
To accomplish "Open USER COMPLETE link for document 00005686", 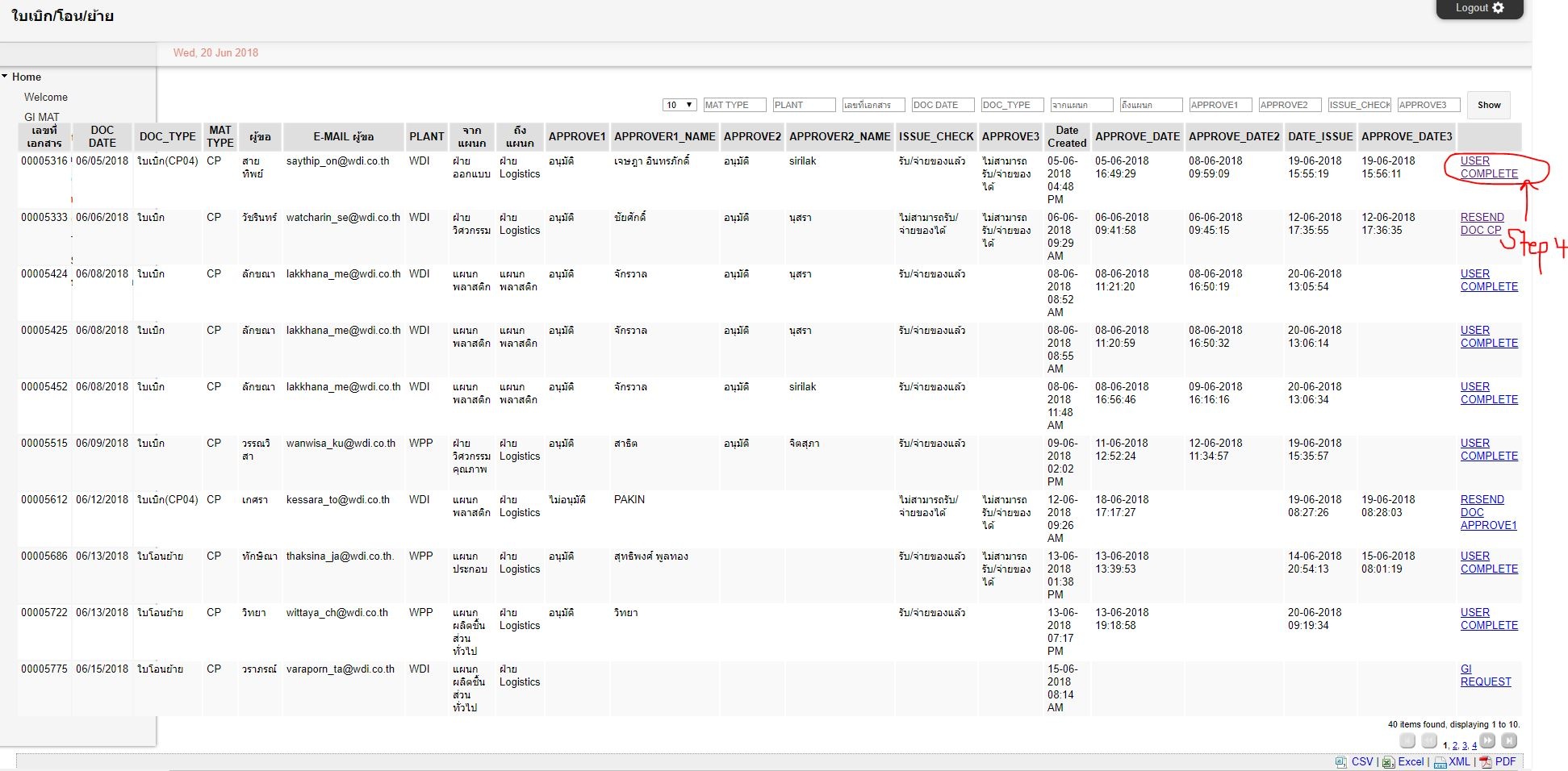I will 1489,562.
